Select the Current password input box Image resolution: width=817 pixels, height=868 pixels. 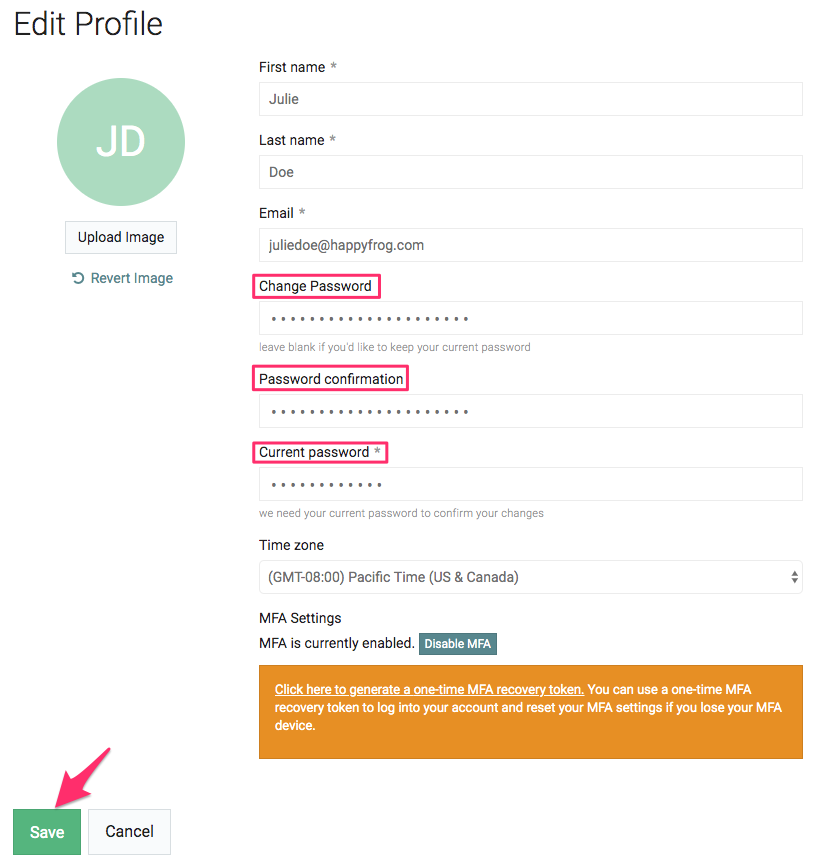pos(530,485)
